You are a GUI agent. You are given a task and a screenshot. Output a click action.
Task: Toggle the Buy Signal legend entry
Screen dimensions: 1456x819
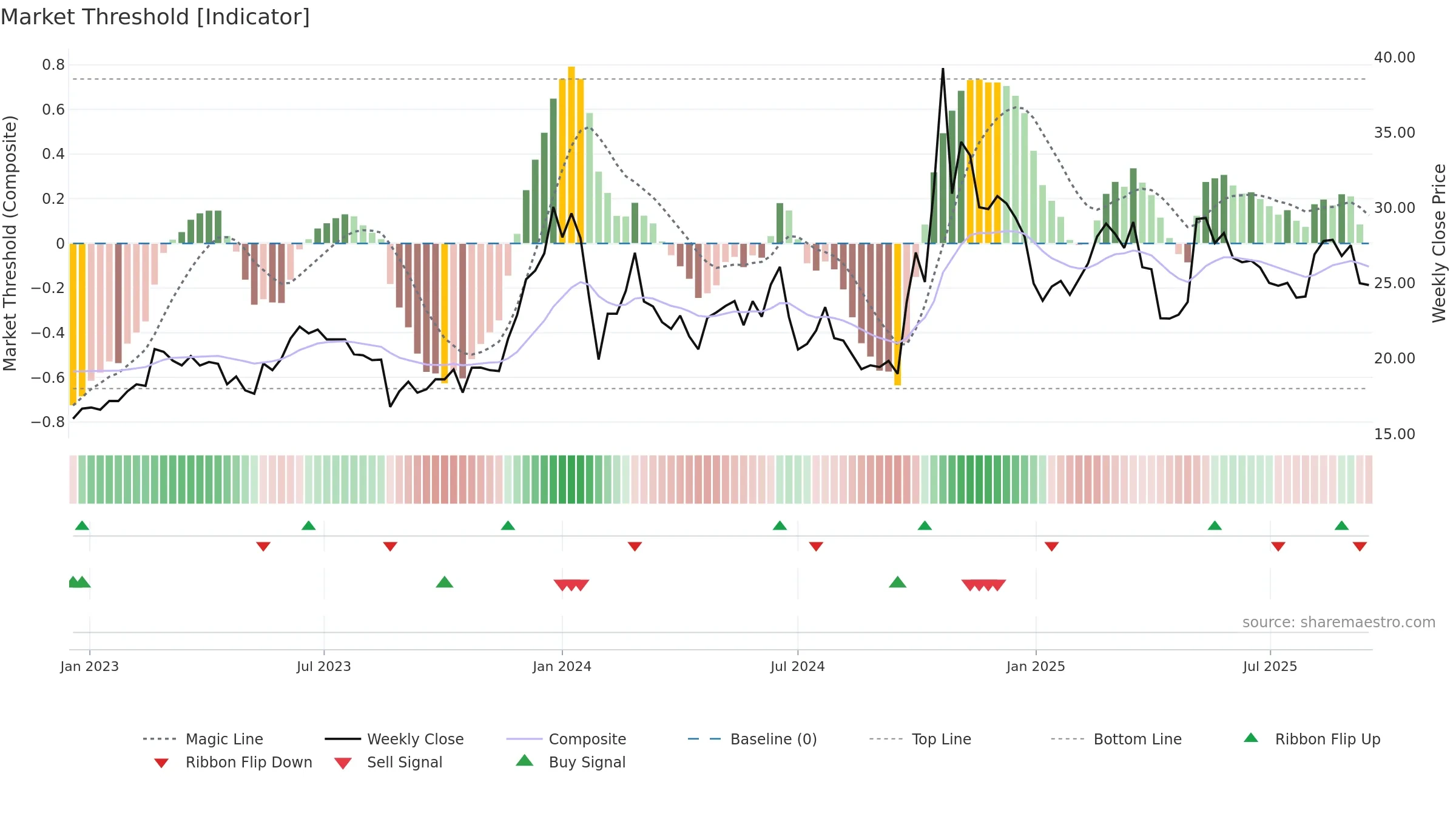point(570,762)
